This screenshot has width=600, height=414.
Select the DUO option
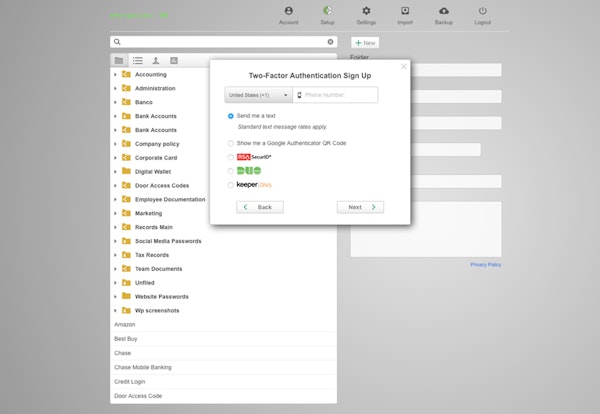(230, 171)
